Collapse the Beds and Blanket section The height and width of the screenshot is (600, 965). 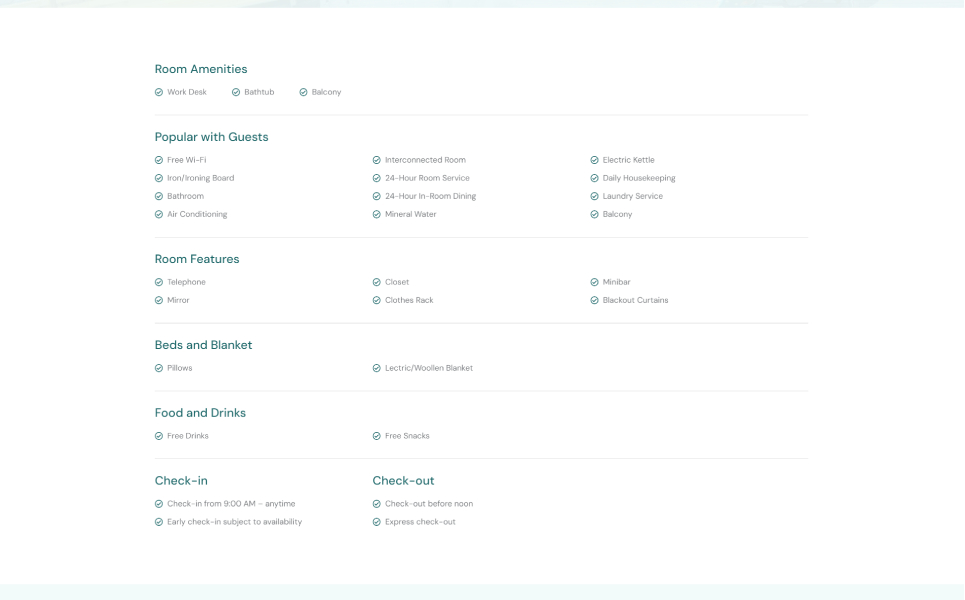(x=203, y=345)
